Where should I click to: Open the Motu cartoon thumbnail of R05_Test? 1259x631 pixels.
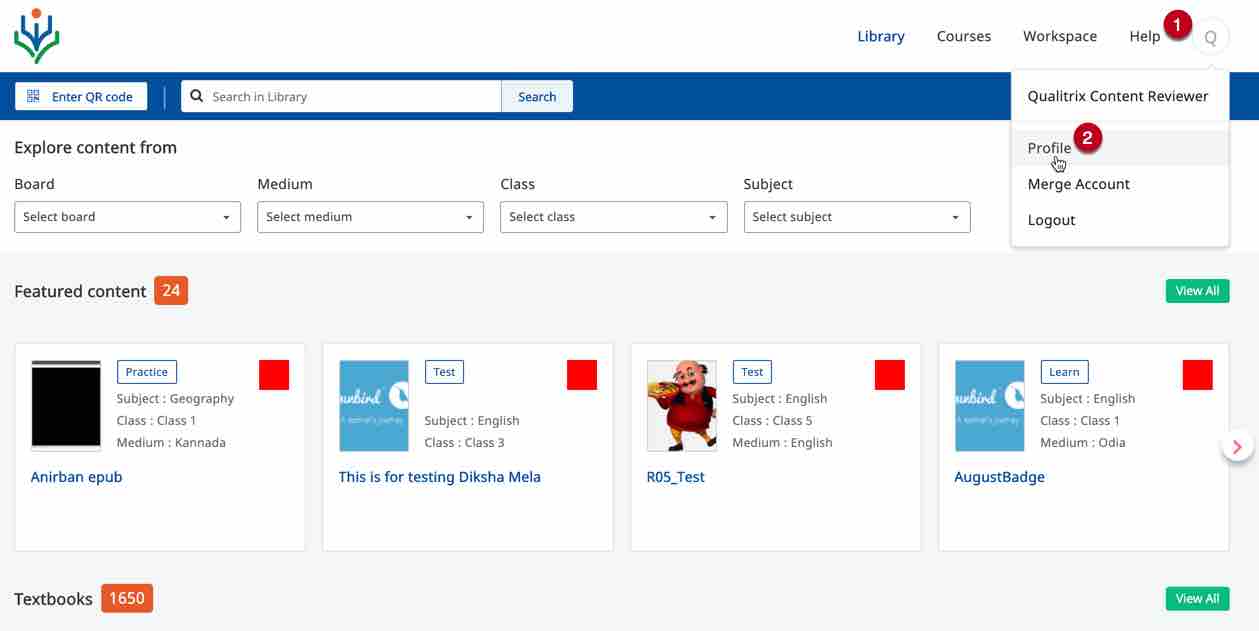682,405
